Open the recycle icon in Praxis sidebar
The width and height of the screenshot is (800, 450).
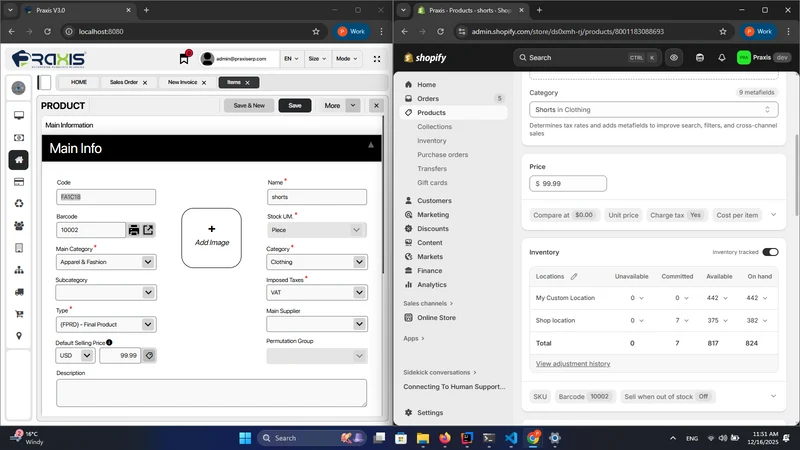pos(19,204)
